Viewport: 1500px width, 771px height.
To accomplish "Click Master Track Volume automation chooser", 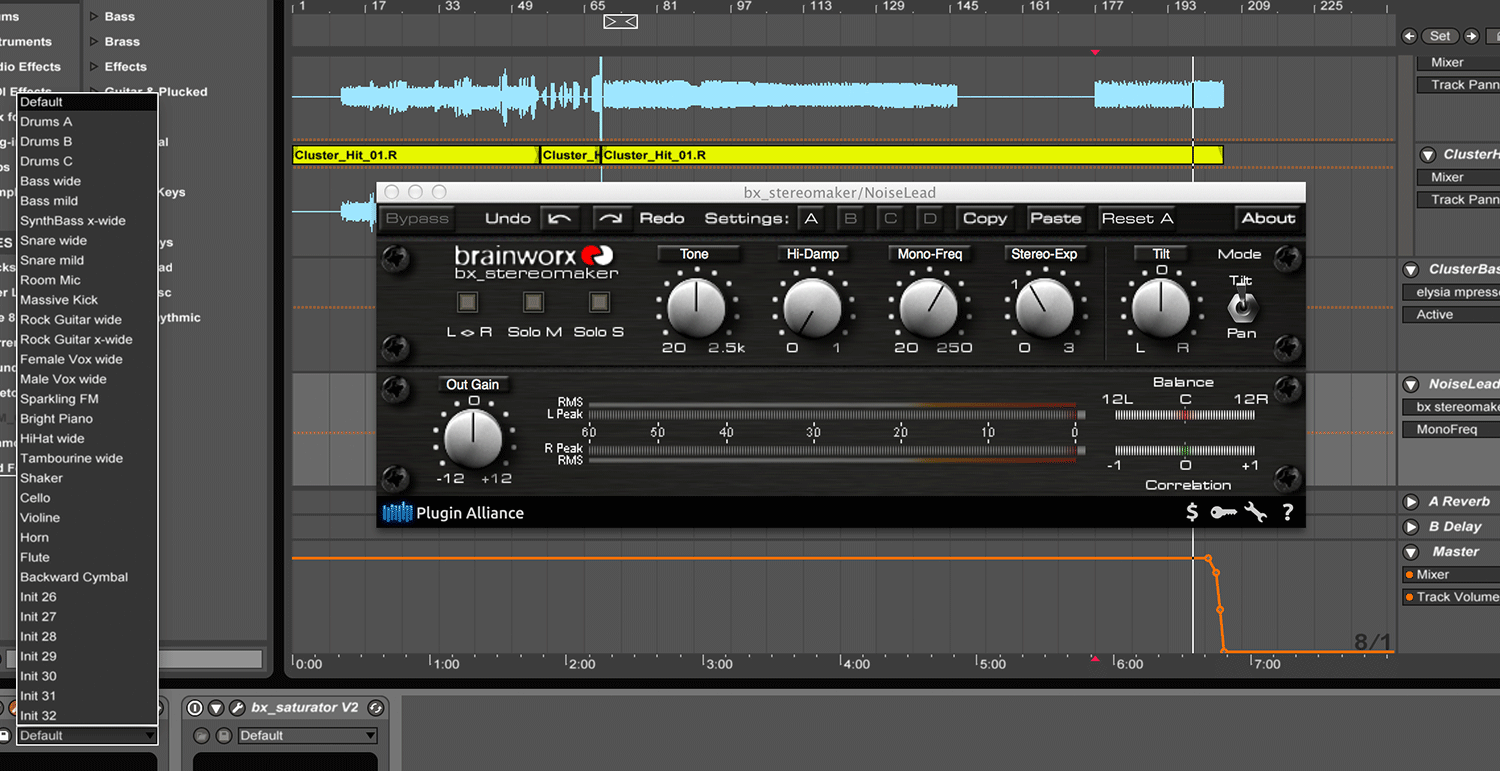I will (1452, 597).
